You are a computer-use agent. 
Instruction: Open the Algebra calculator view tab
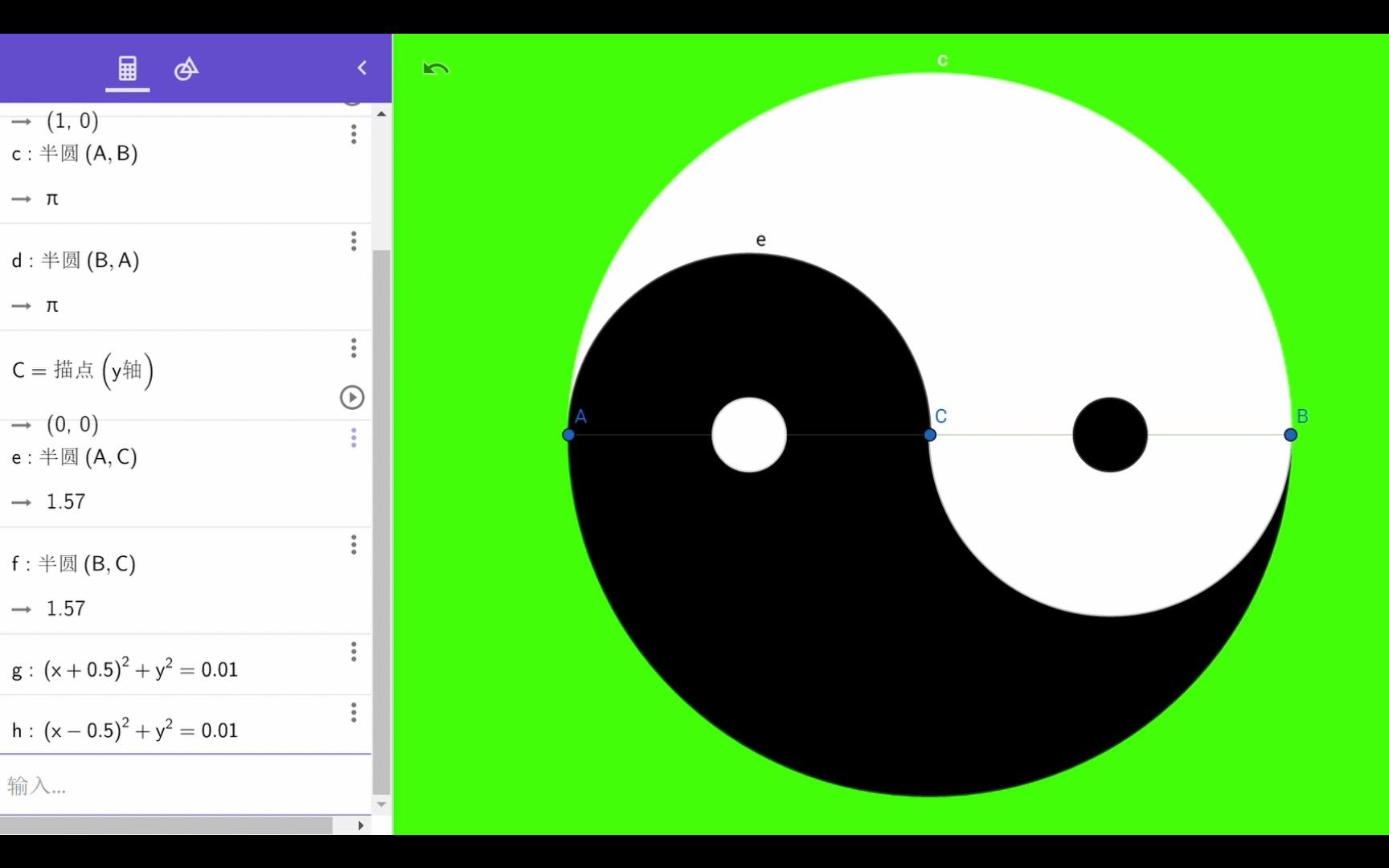128,68
